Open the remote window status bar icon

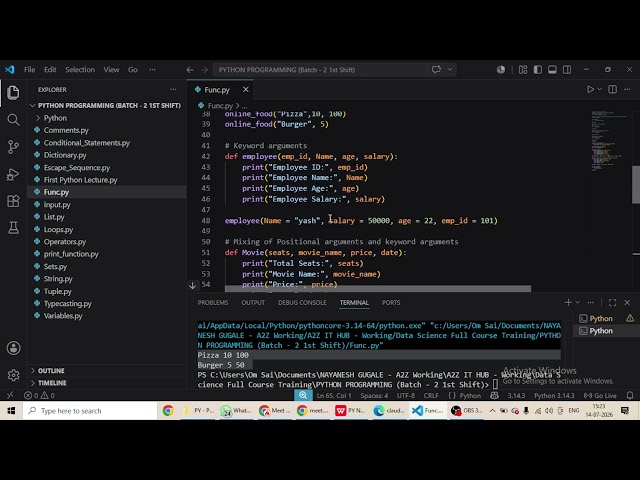tap(10, 395)
